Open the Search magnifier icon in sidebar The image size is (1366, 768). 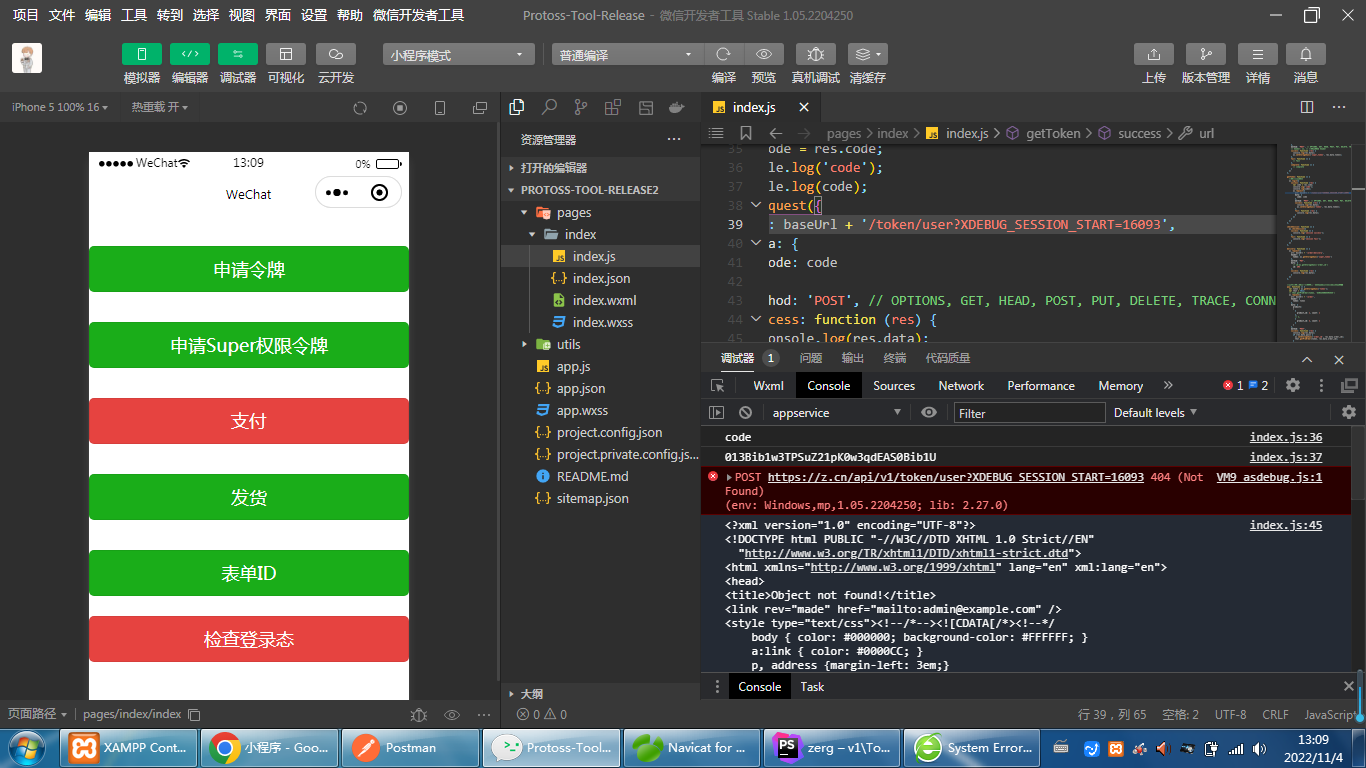tap(549, 107)
